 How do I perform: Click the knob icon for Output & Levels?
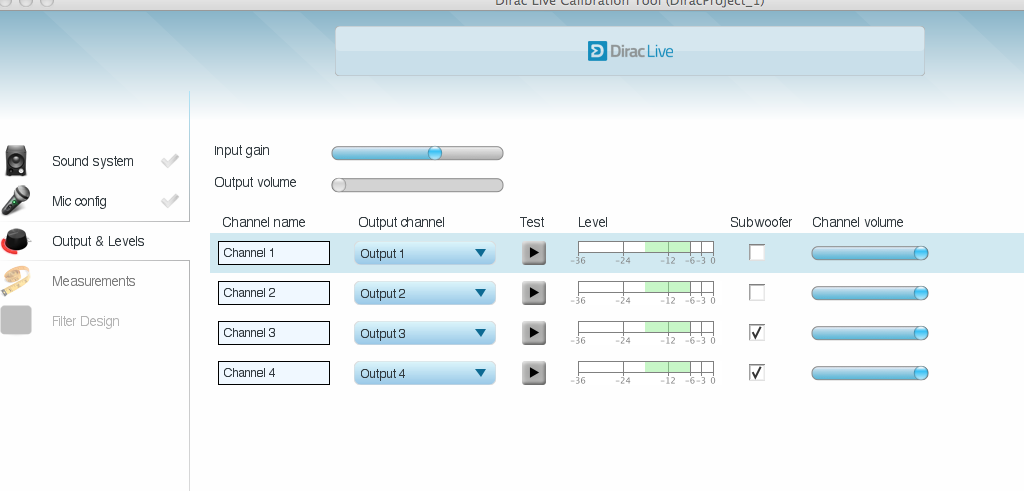coord(16,241)
